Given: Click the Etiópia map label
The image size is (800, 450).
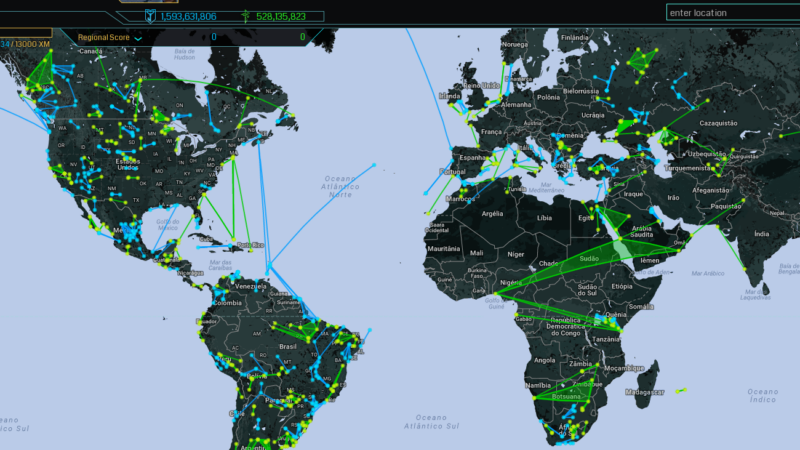Looking at the screenshot, I should 621,286.
